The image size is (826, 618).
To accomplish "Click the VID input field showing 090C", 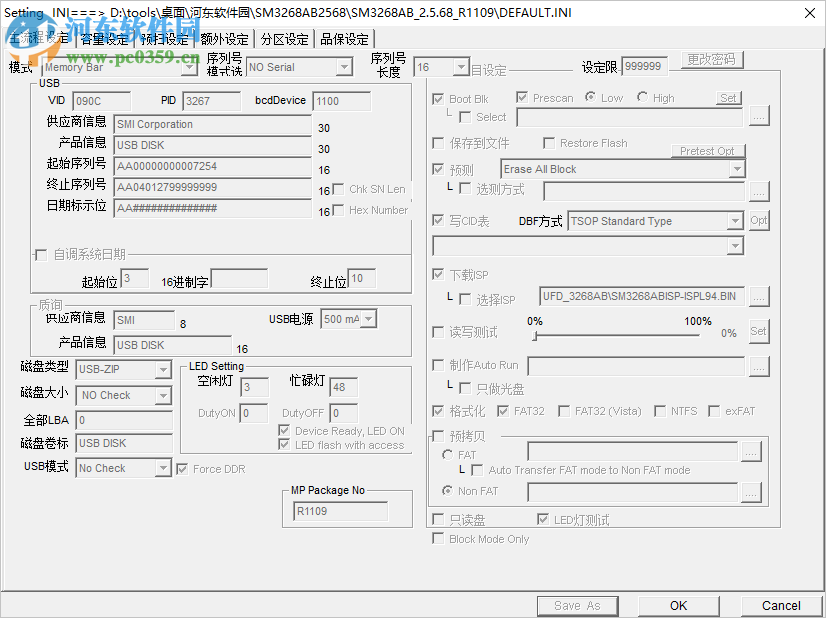I will point(100,101).
